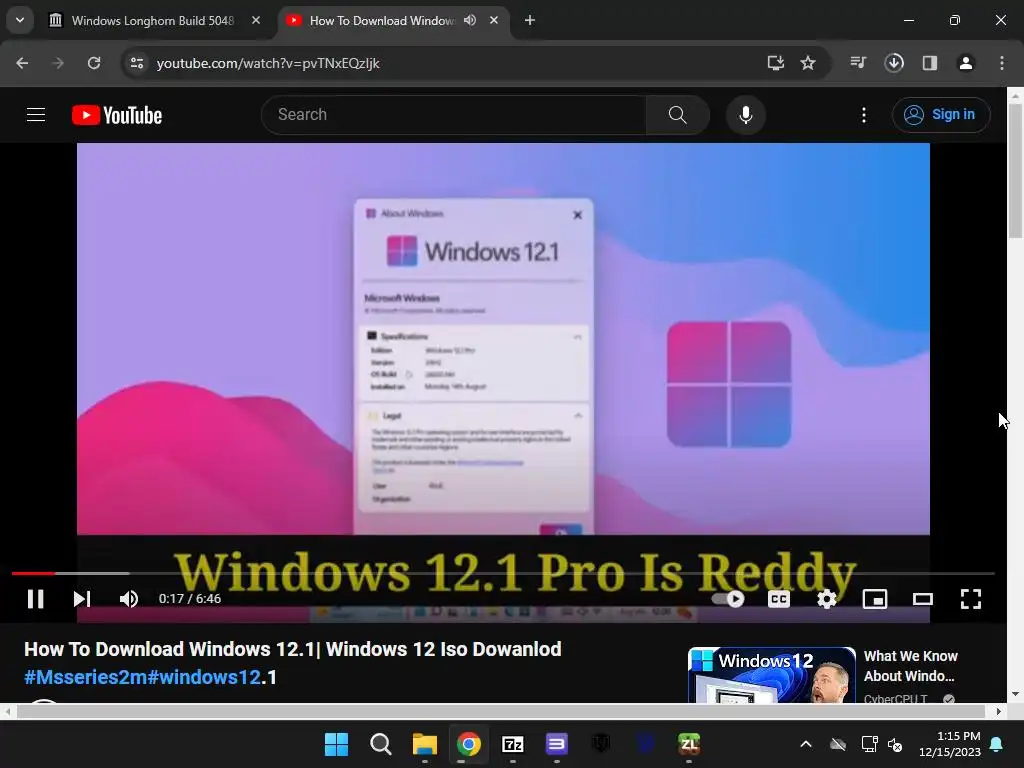Open the Chrome profile icon

point(966,63)
